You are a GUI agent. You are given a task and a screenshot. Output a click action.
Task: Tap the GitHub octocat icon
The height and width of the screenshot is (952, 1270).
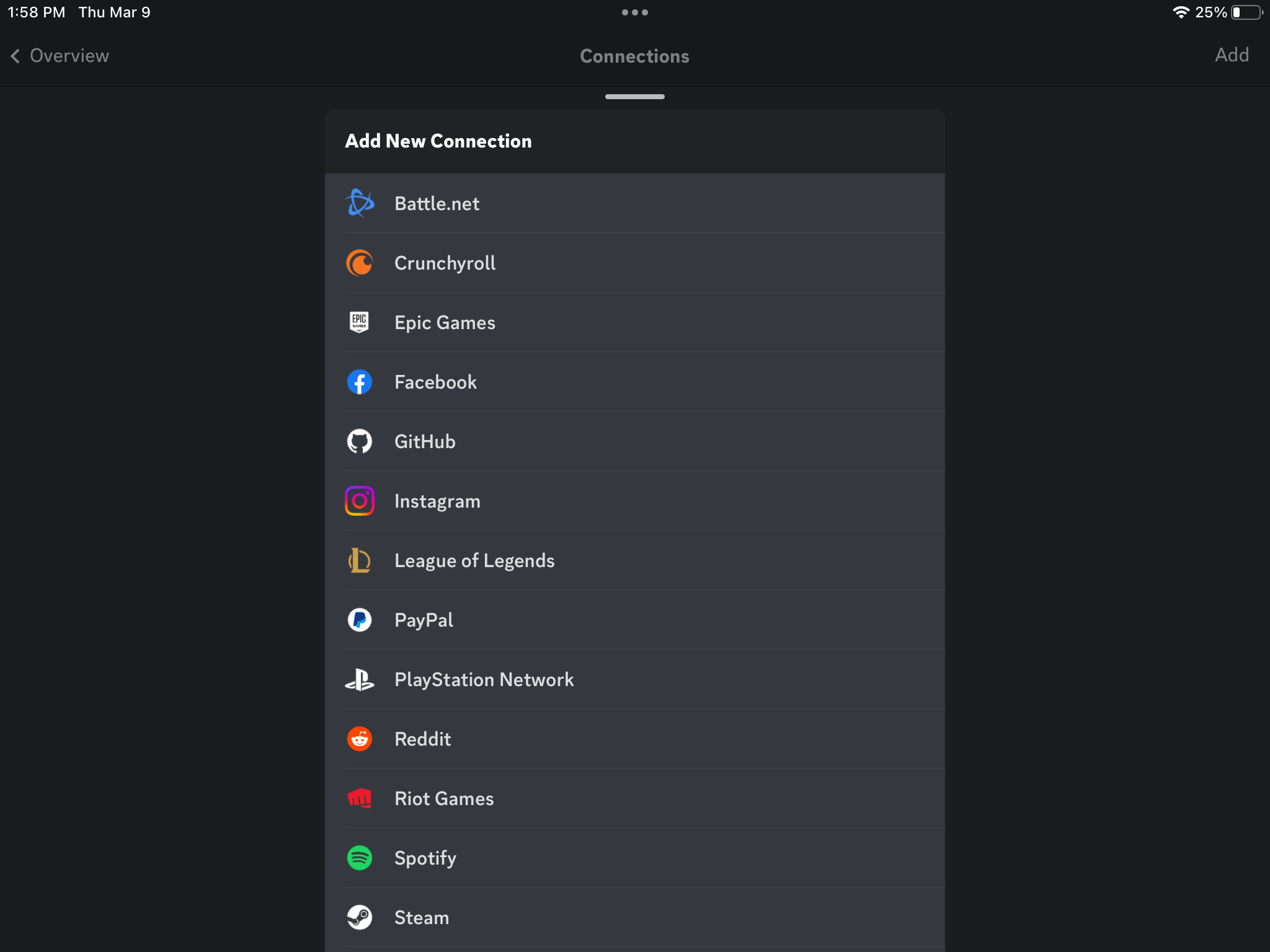(360, 441)
